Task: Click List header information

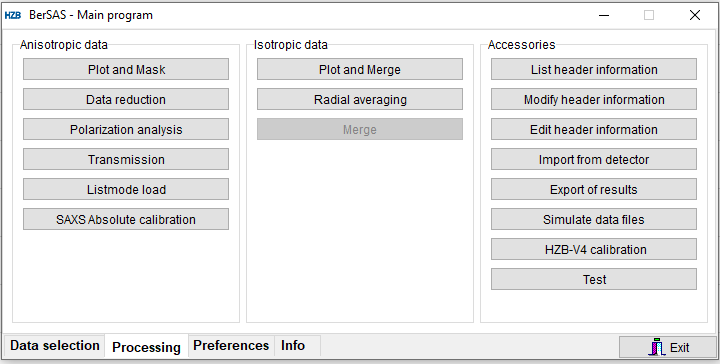Action: point(594,69)
